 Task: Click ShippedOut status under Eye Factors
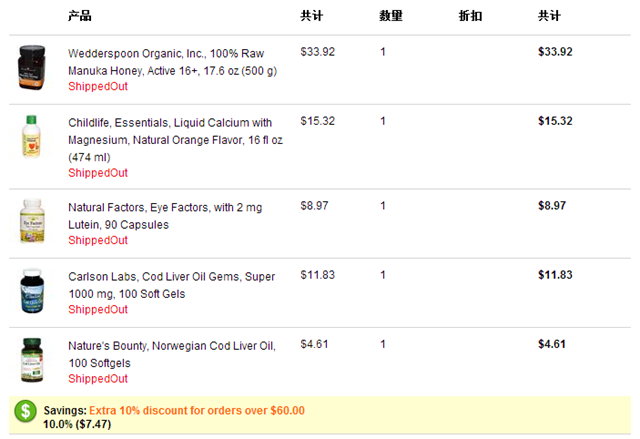[98, 240]
